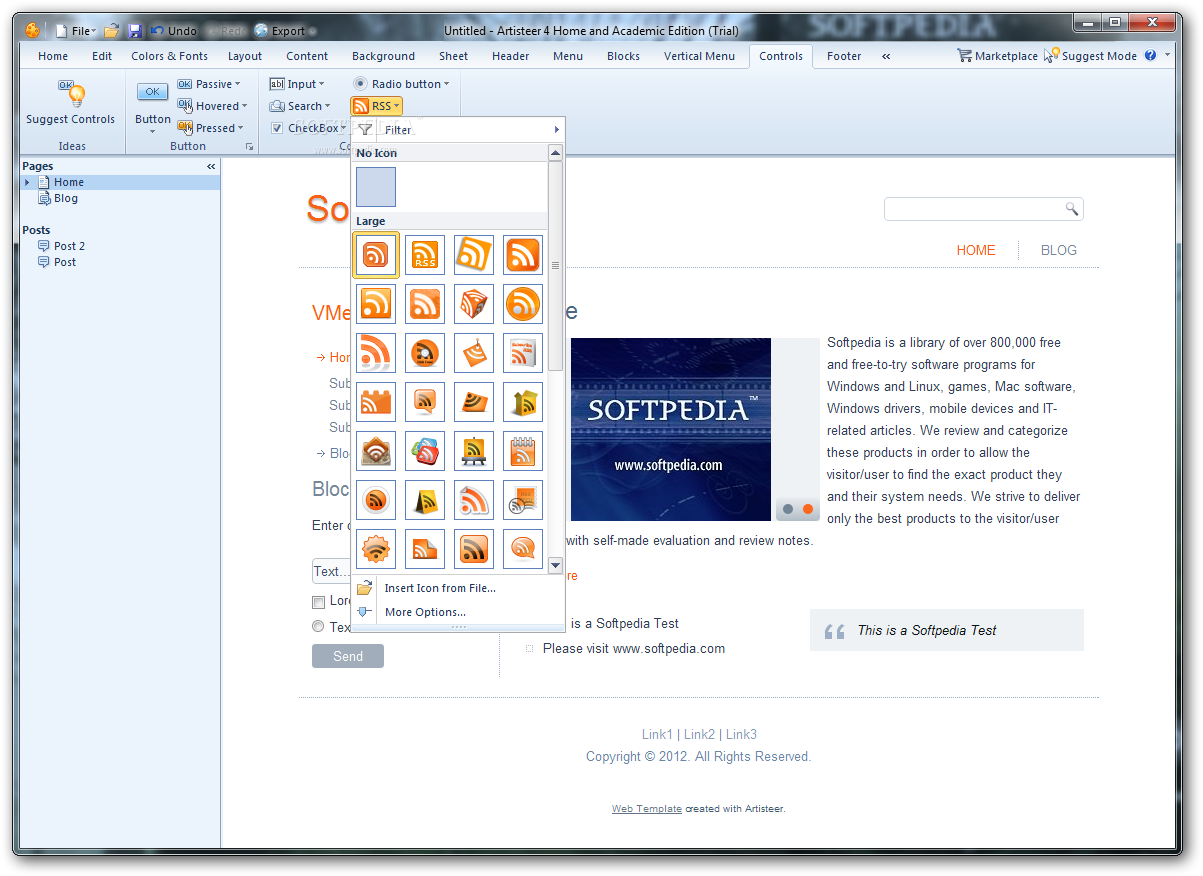Click the Web Template footer link
Screen dimensions: 1203x876
tap(647, 809)
